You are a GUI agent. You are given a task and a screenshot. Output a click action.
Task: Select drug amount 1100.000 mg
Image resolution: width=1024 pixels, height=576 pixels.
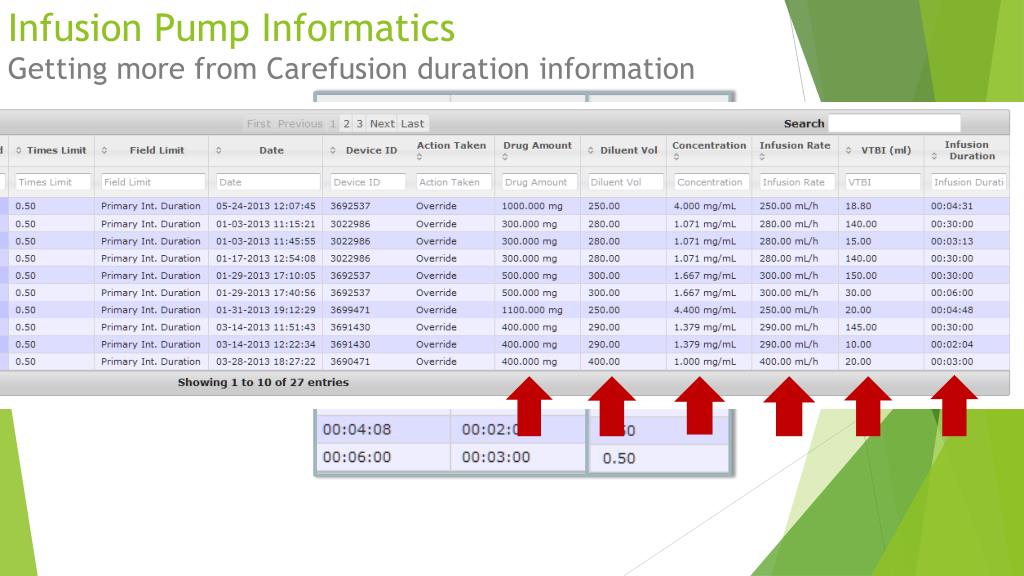click(532, 310)
